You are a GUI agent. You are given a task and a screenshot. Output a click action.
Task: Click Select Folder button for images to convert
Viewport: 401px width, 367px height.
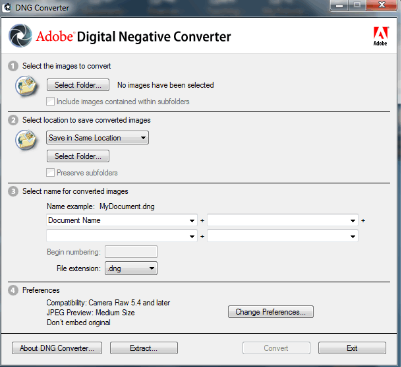[78, 85]
